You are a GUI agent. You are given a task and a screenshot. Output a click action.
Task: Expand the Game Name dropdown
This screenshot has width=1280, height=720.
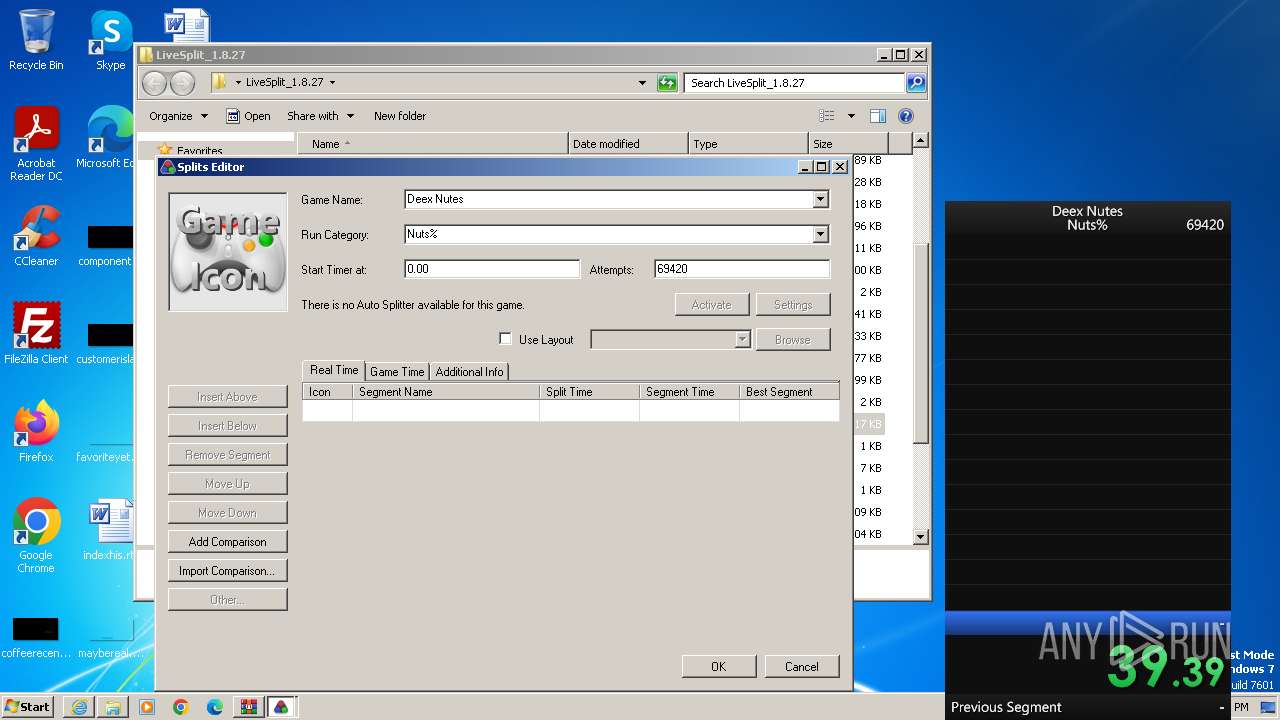click(821, 199)
